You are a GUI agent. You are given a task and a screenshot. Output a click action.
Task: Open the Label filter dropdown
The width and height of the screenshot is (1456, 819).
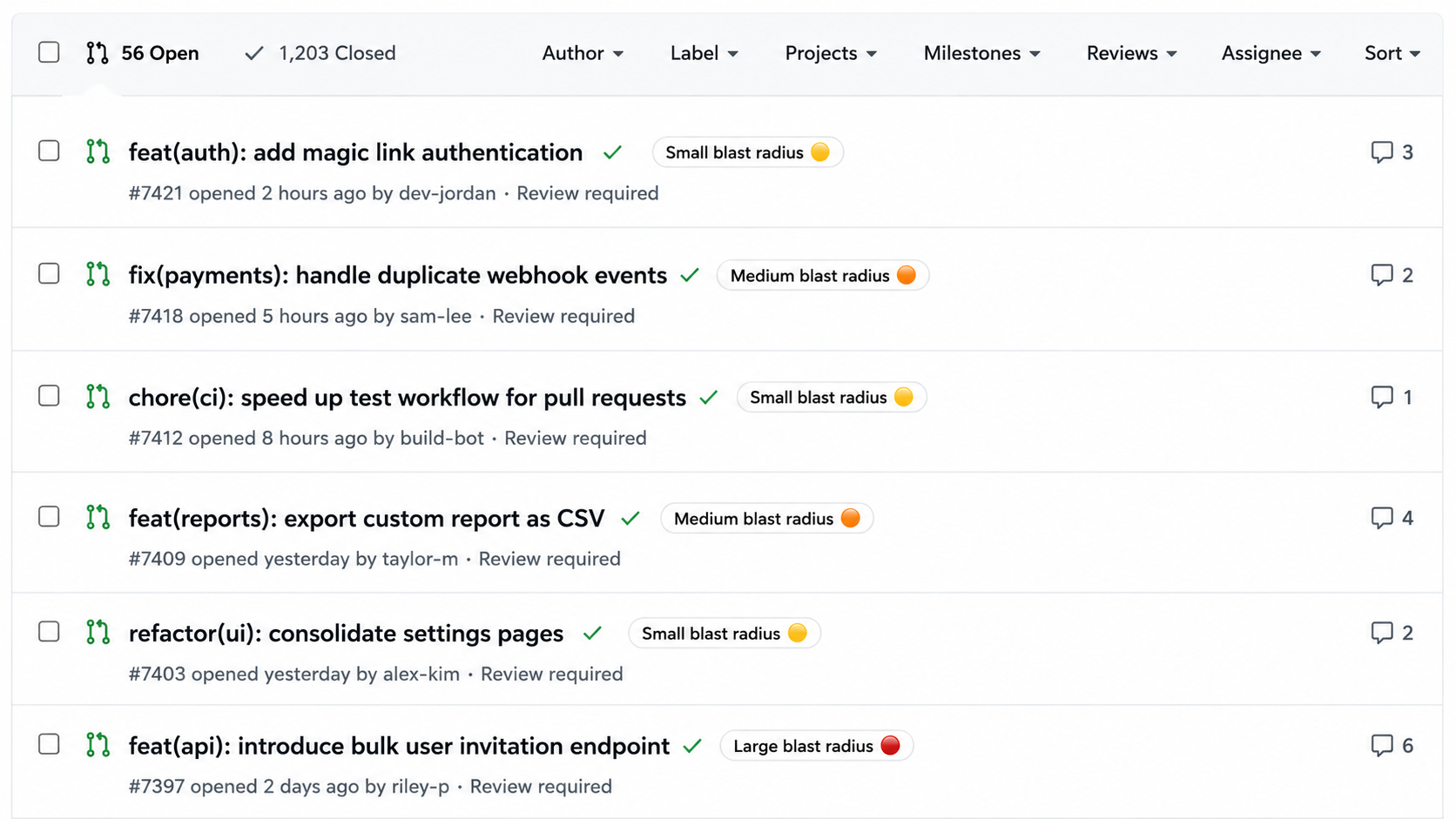pos(704,53)
